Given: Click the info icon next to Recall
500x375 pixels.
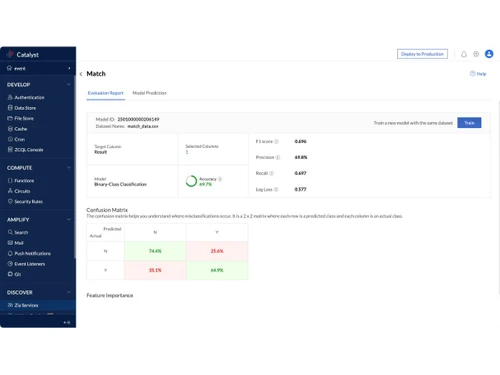Looking at the screenshot, I should point(271,173).
